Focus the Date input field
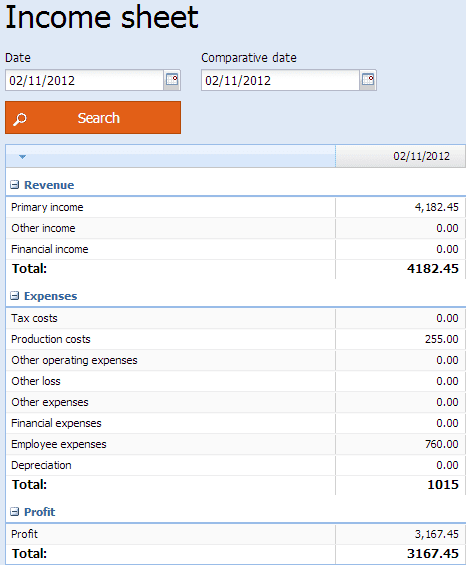 84,80
